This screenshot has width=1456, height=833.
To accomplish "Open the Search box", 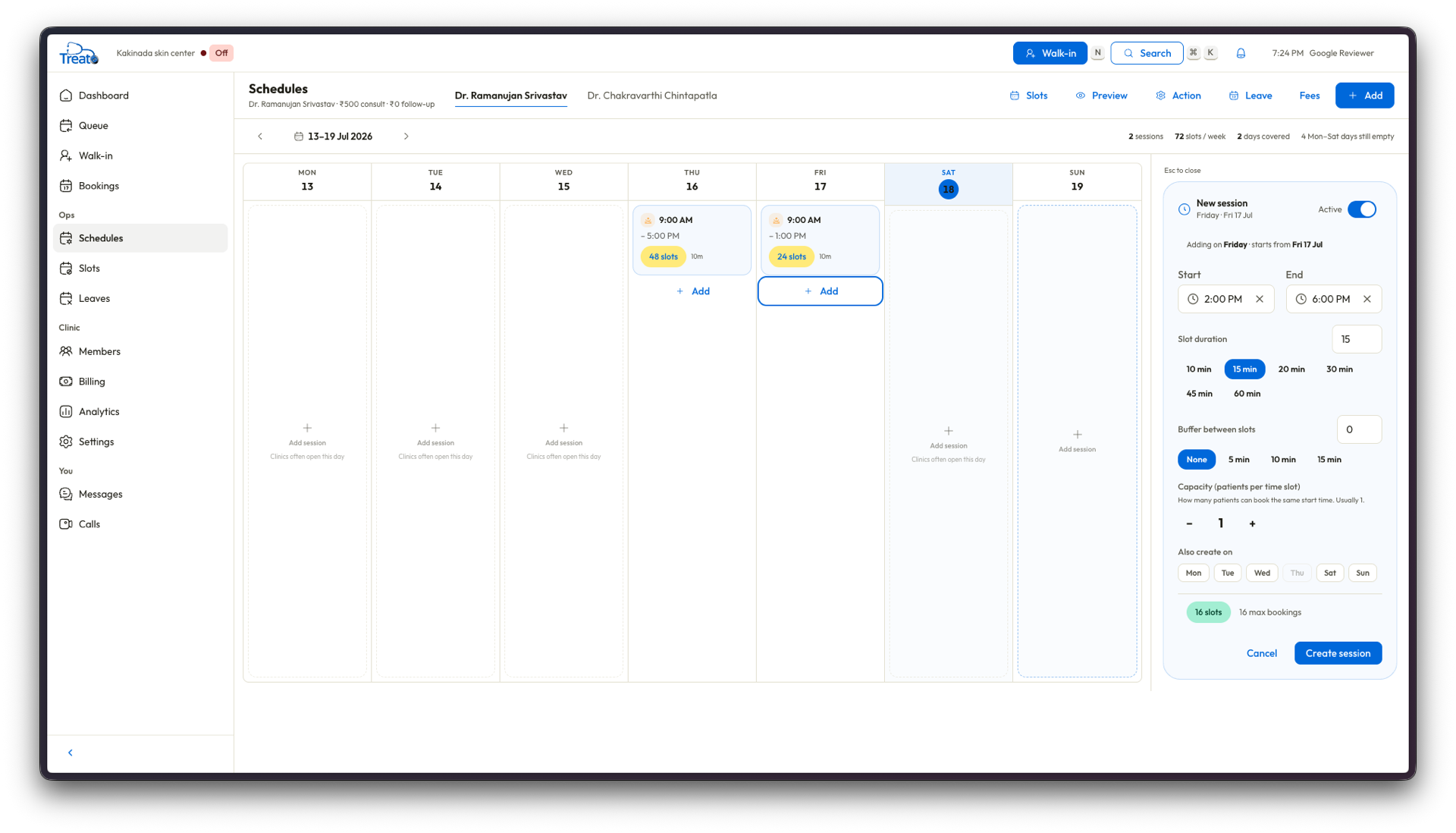I will (x=1147, y=53).
